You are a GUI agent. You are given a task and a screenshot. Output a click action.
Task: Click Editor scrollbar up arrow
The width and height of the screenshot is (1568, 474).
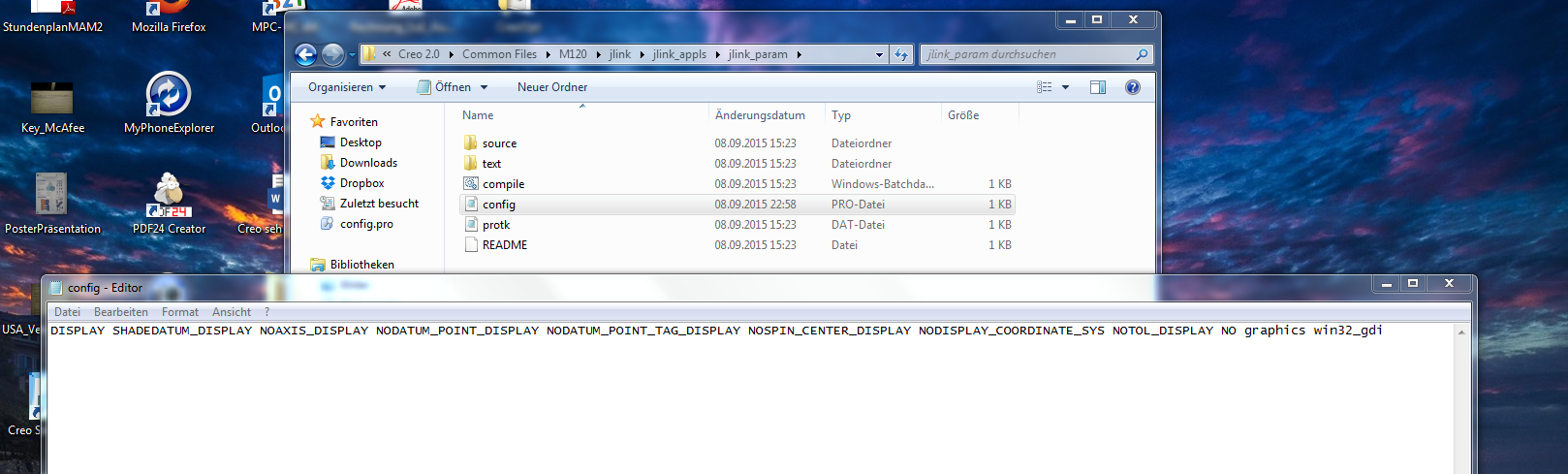[1462, 332]
